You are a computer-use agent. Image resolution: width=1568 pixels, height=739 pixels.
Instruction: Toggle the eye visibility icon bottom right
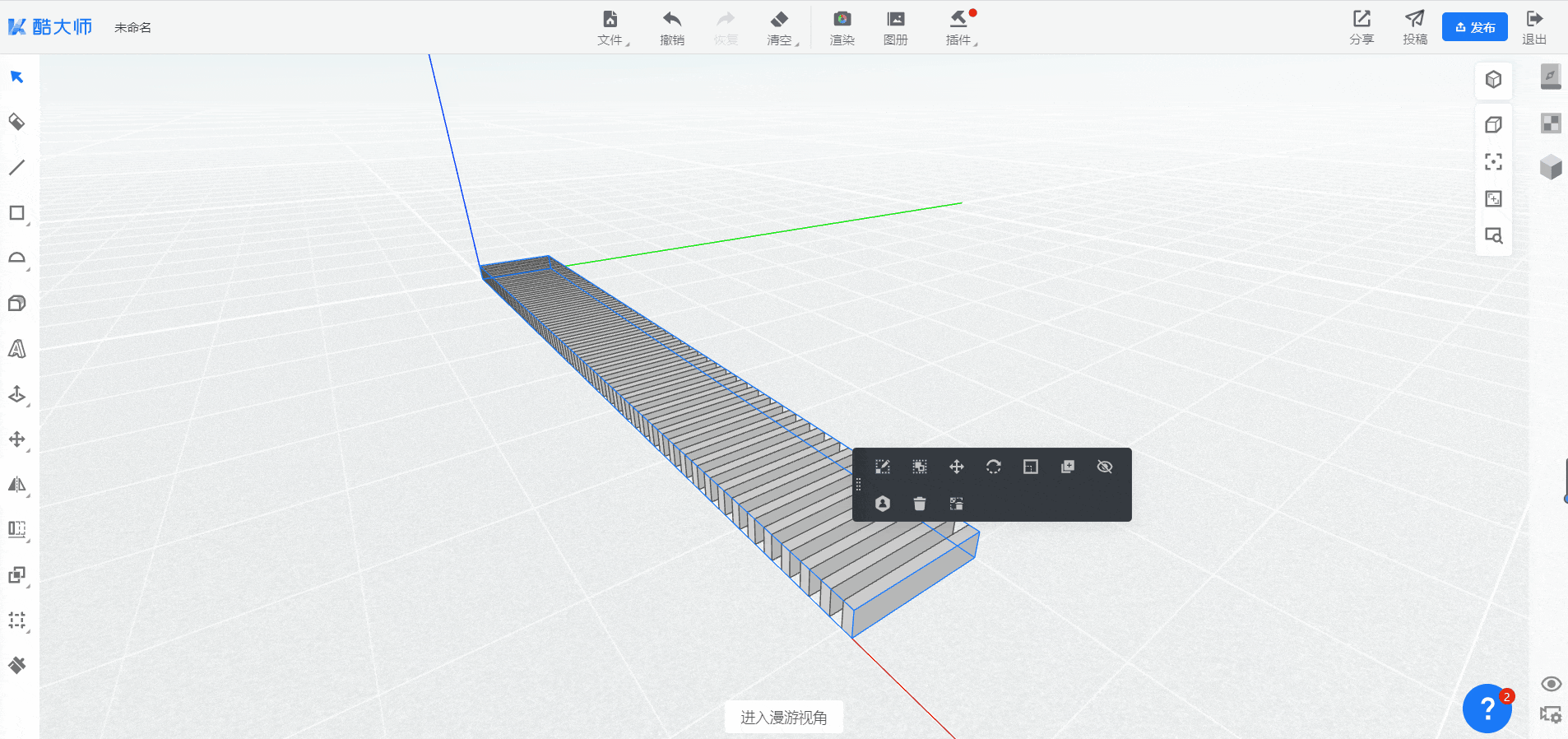pos(1551,684)
